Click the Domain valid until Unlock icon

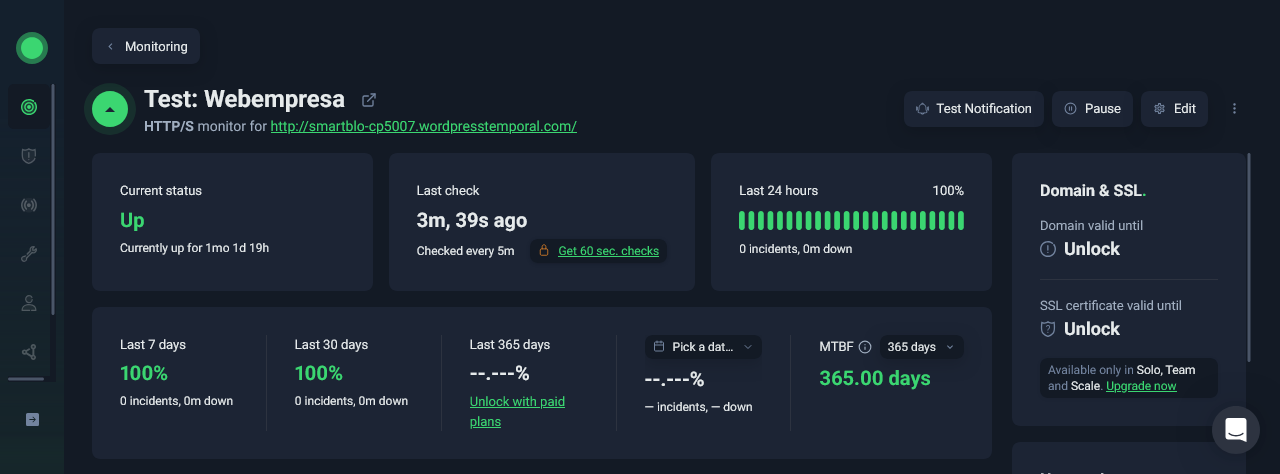(1048, 249)
